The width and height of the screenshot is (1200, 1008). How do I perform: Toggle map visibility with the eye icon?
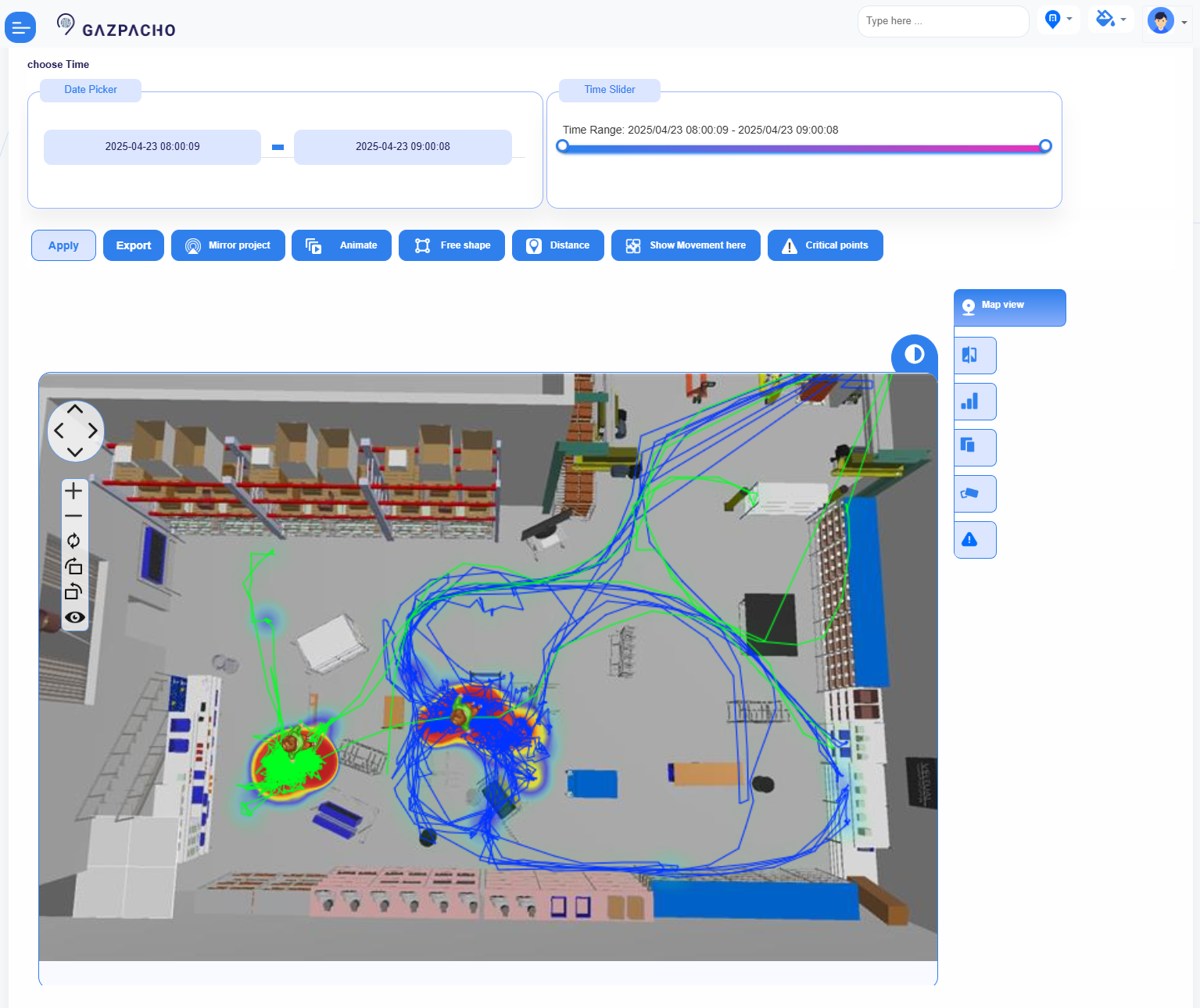point(74,617)
